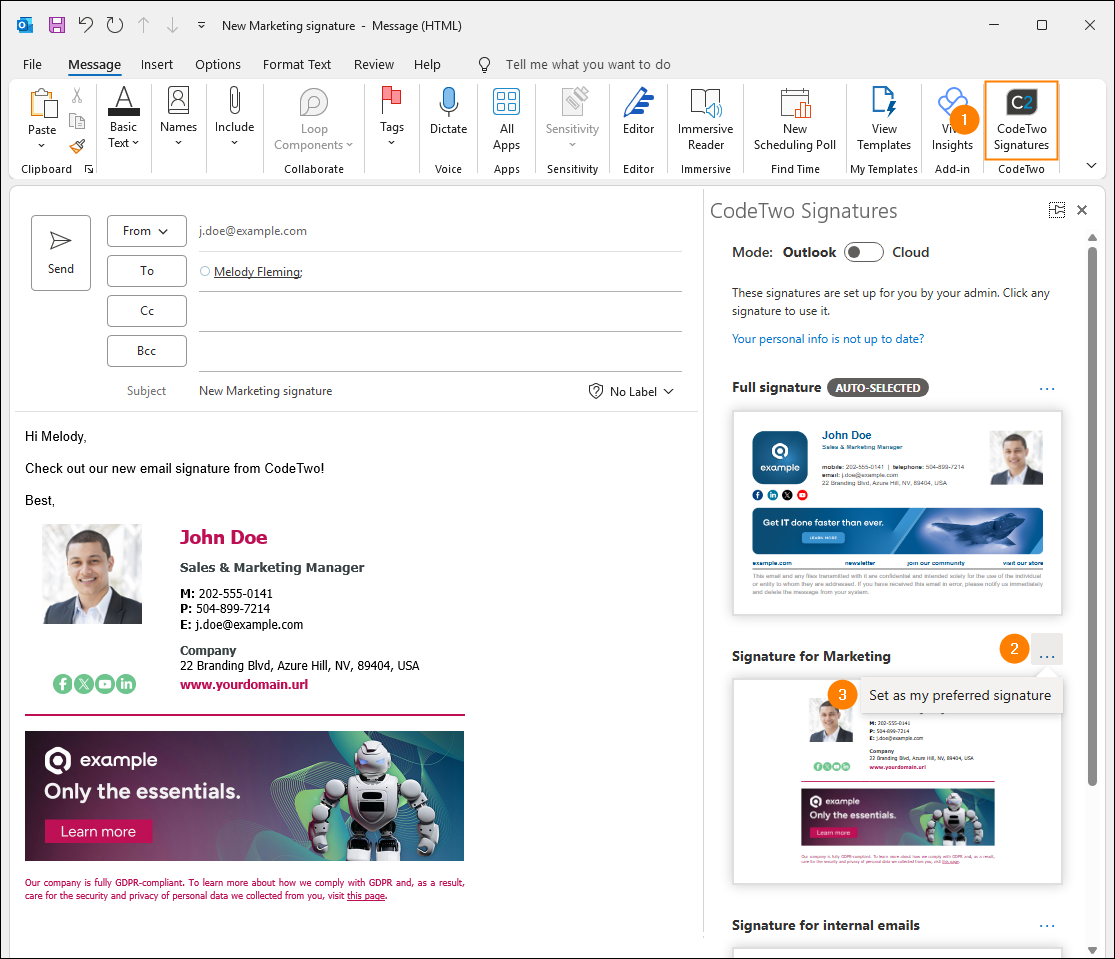This screenshot has height=959, width=1115.
Task: Click the Cut scissors icon
Action: pyautogui.click(x=77, y=95)
